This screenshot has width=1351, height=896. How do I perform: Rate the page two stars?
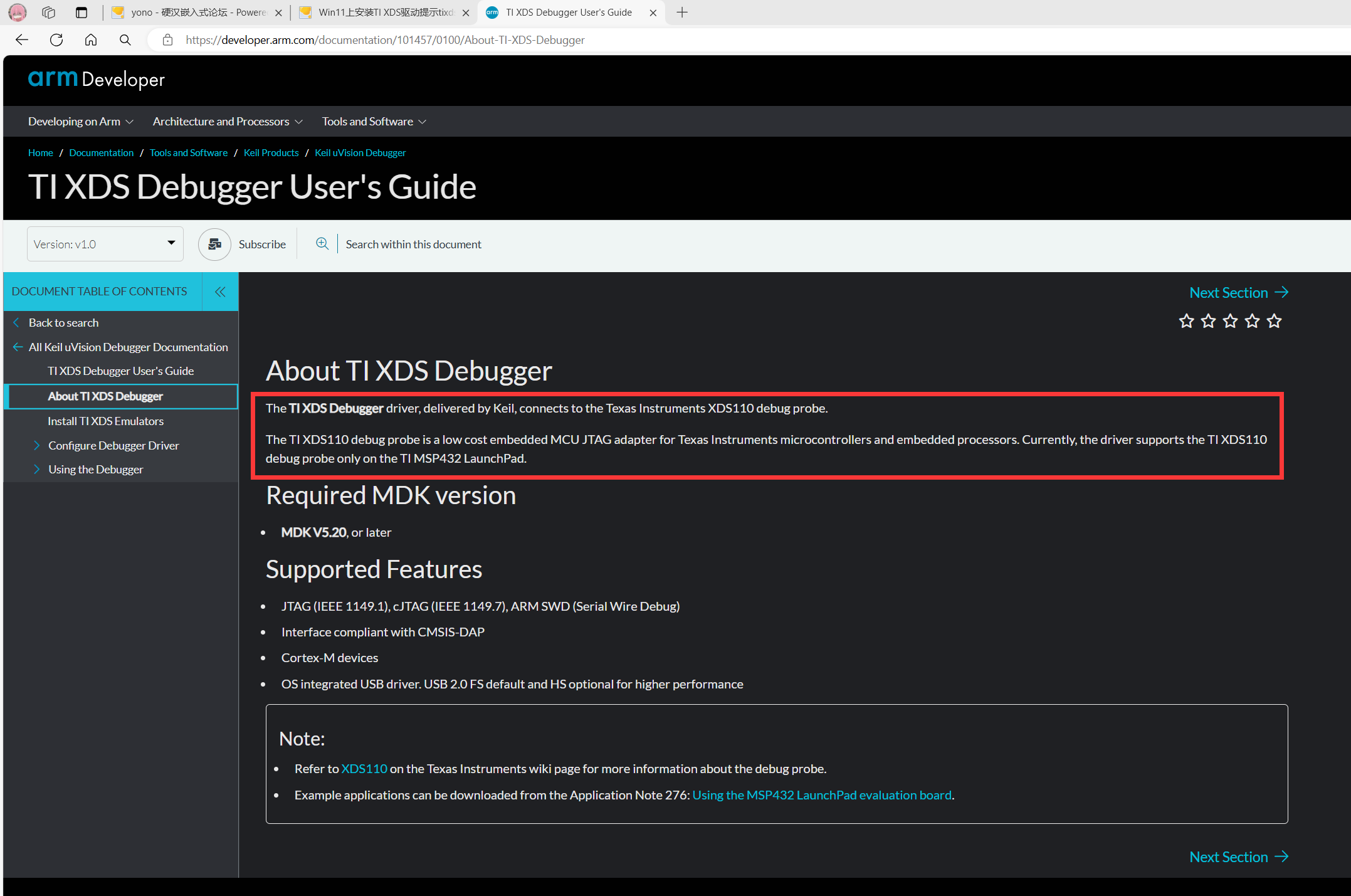coord(1208,321)
